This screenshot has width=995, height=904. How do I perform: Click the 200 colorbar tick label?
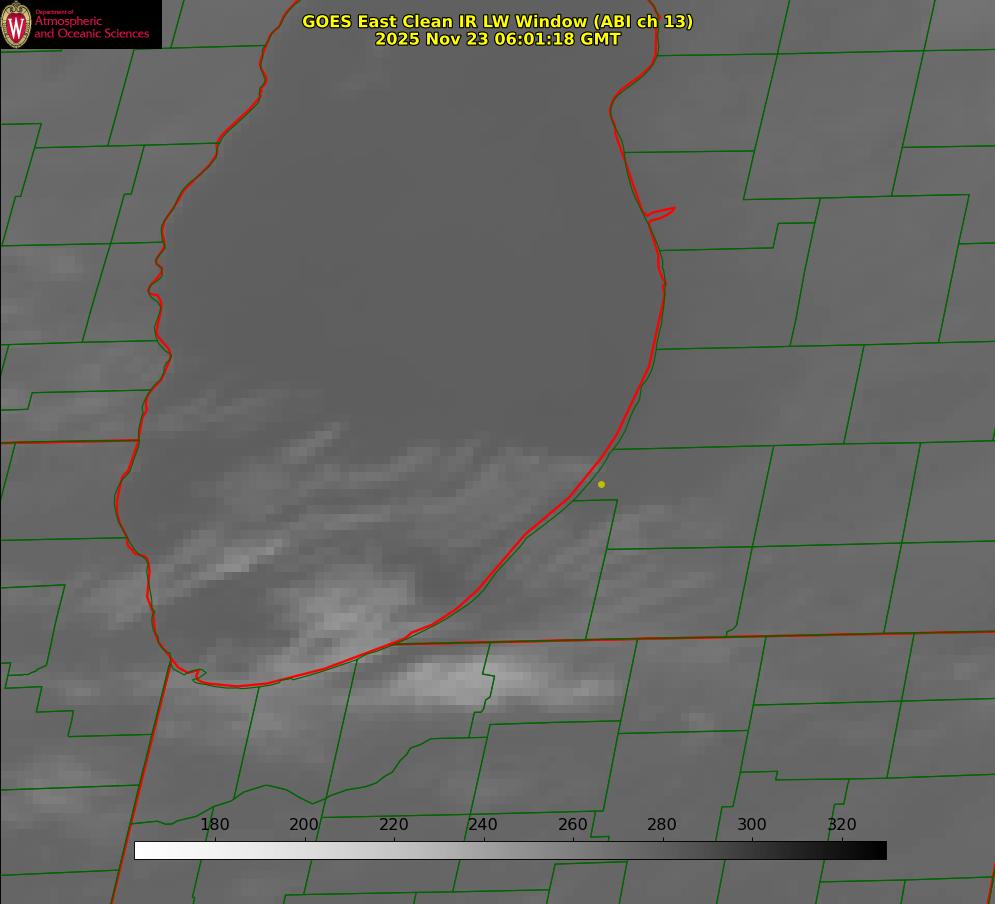(x=304, y=824)
